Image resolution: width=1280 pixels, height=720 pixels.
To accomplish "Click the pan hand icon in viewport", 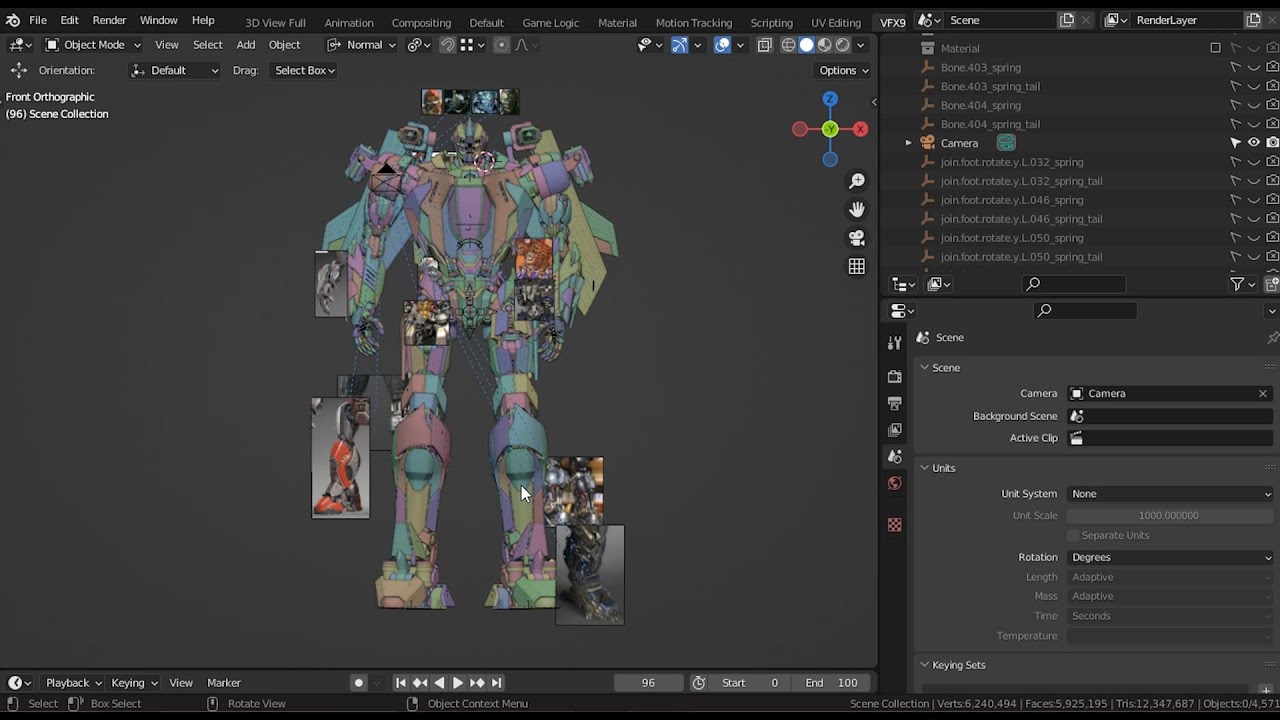I will [857, 209].
